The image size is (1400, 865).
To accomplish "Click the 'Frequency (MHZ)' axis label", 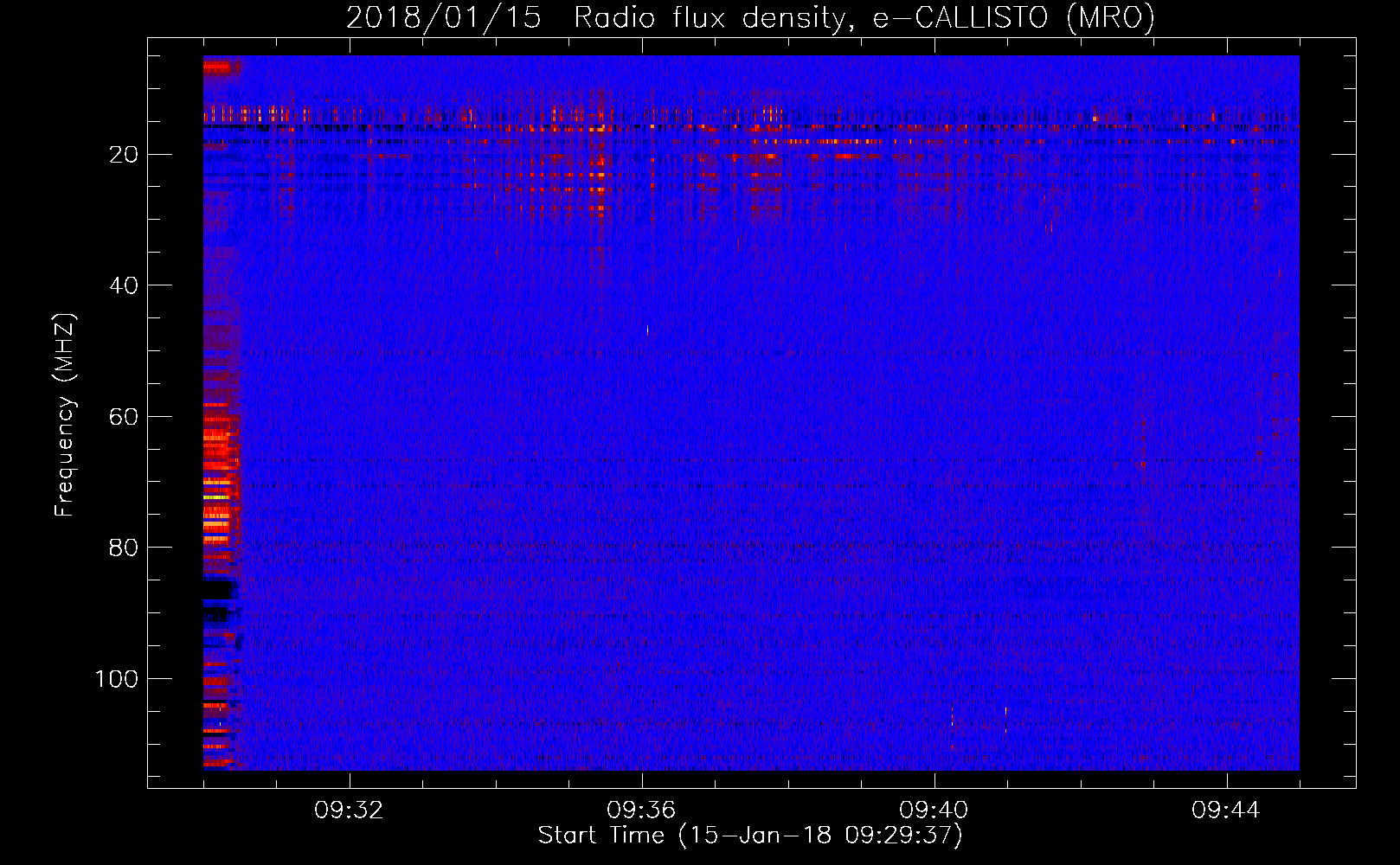I will tap(65, 415).
